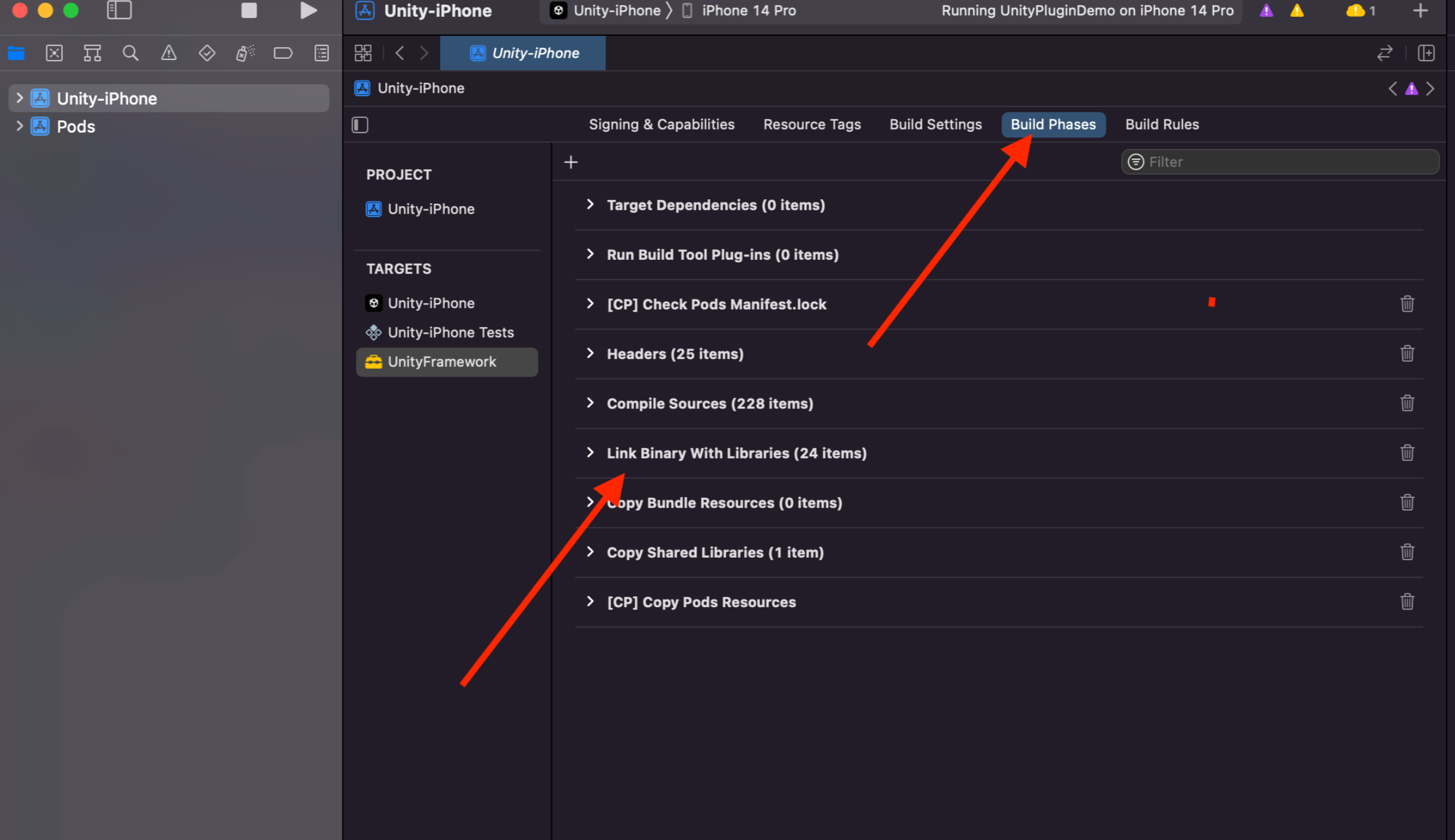Expand Link Binary With Libraries section
This screenshot has width=1455, height=840.
coord(590,453)
